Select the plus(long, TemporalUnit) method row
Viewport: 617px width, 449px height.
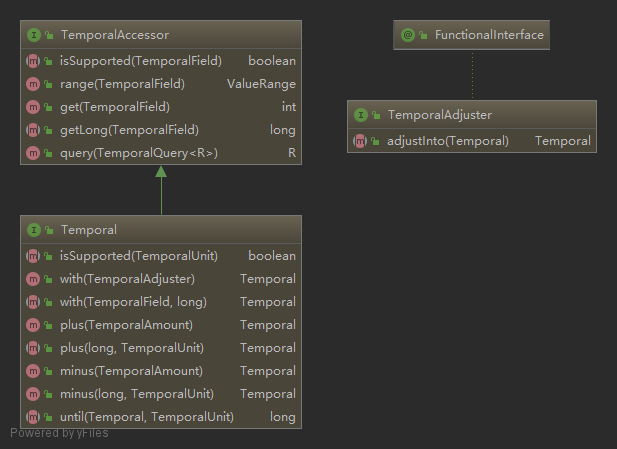[160, 348]
